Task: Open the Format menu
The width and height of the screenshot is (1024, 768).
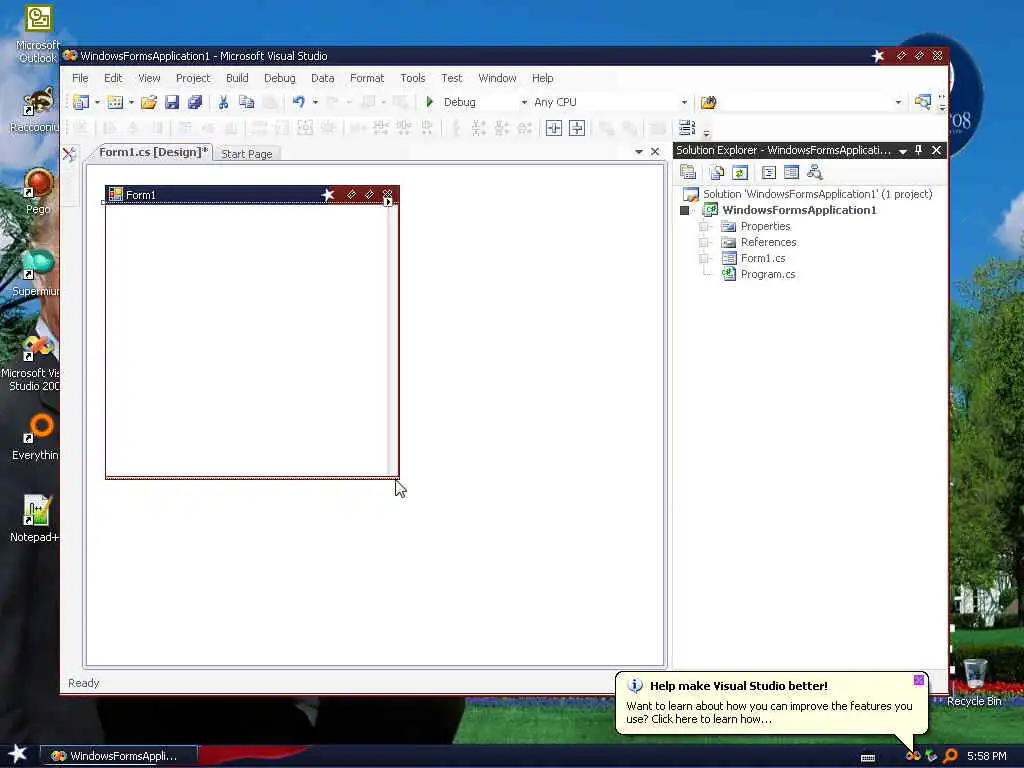Action: pos(367,78)
